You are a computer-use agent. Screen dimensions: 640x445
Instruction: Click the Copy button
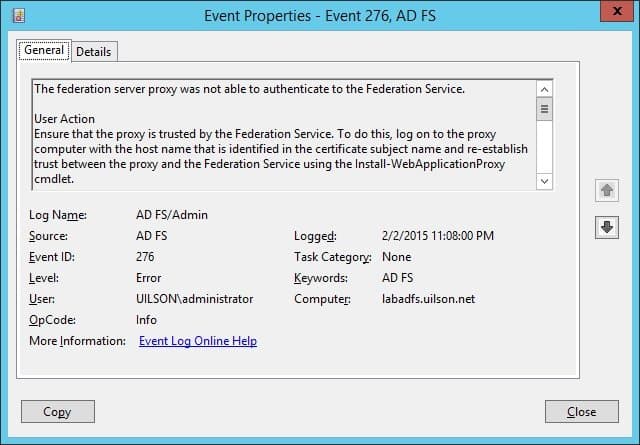tap(58, 412)
